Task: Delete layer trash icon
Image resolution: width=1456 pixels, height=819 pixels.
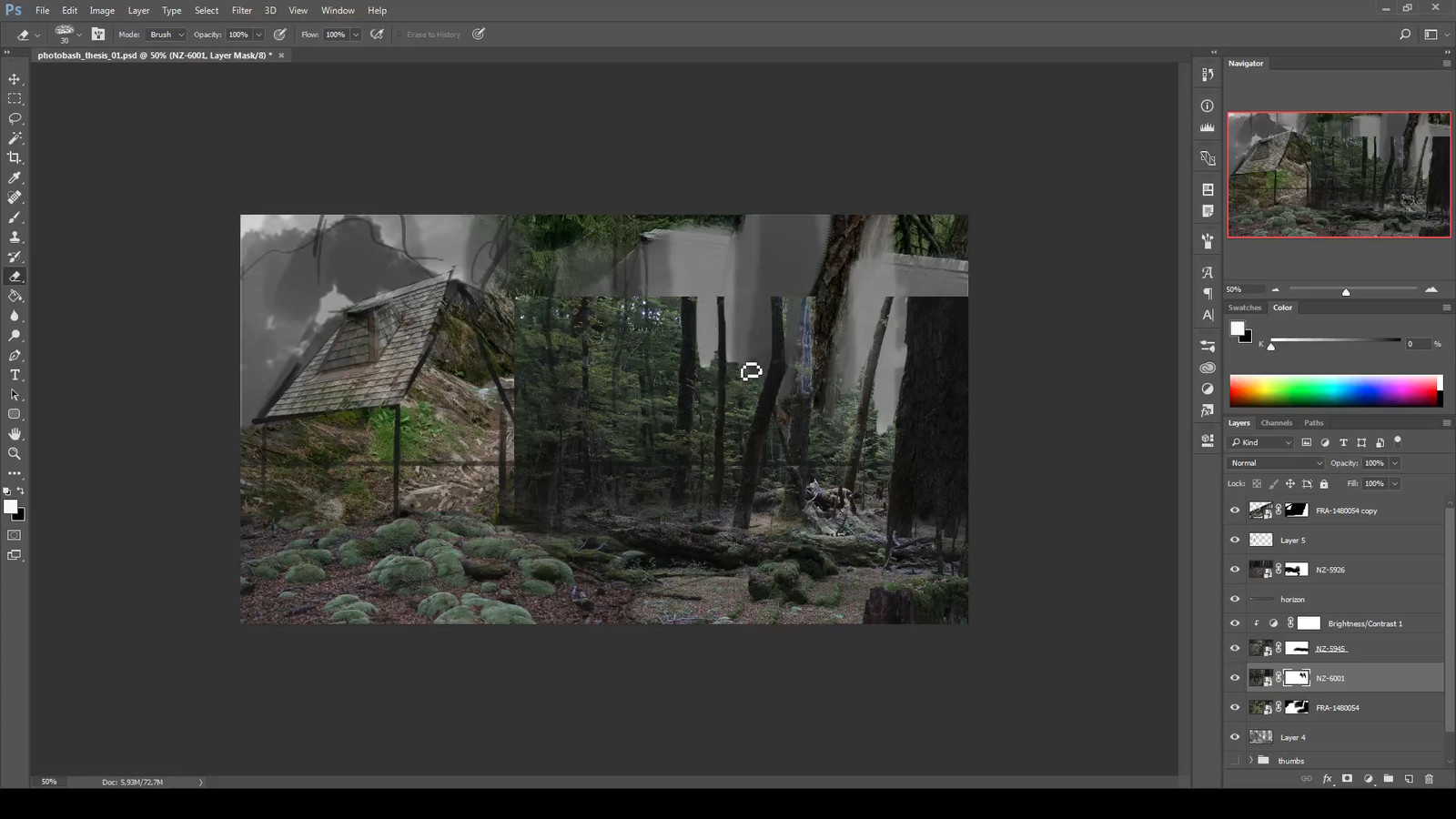Action: tap(1429, 779)
